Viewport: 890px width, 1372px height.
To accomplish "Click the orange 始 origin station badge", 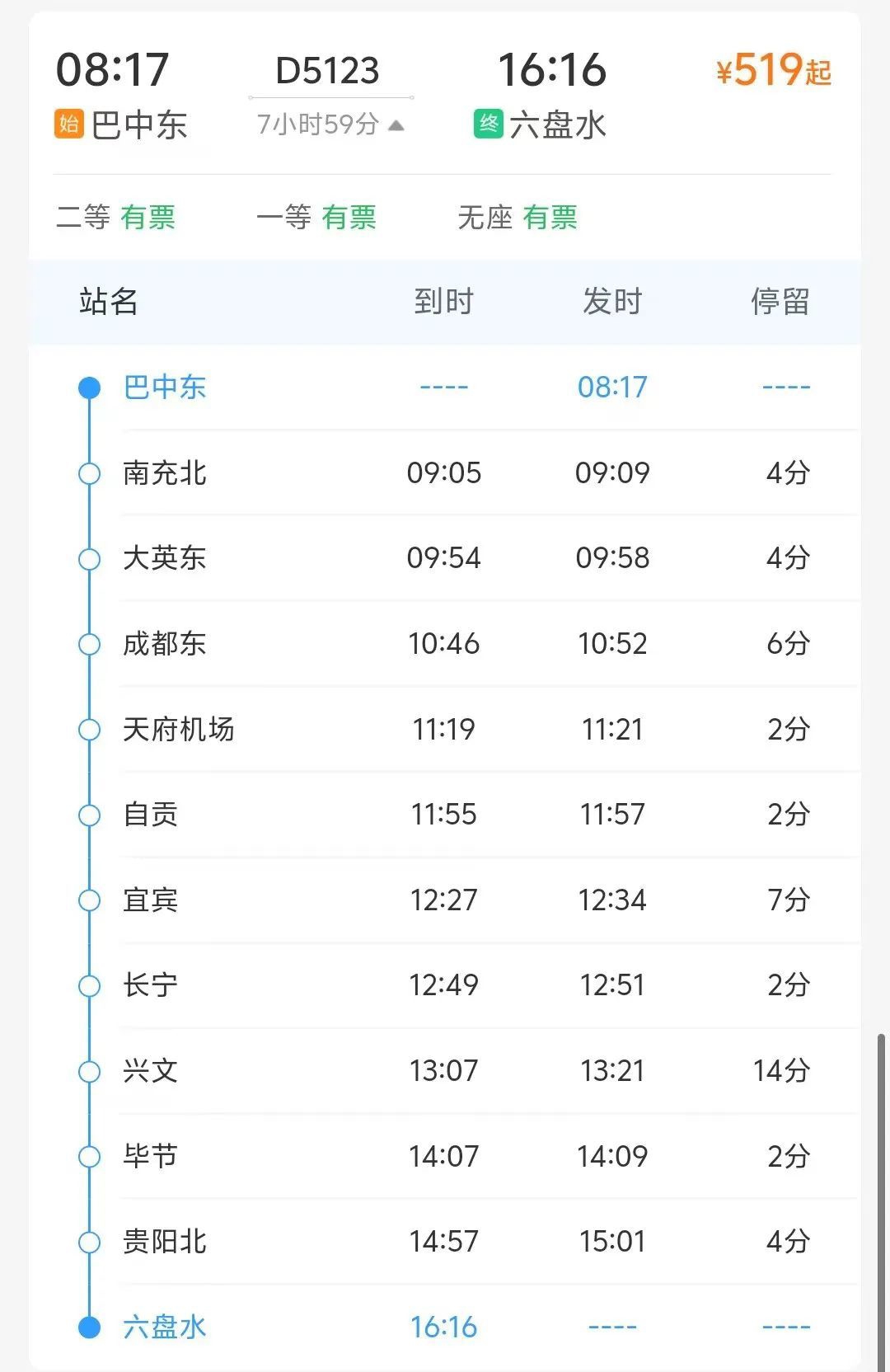I will 69,125.
